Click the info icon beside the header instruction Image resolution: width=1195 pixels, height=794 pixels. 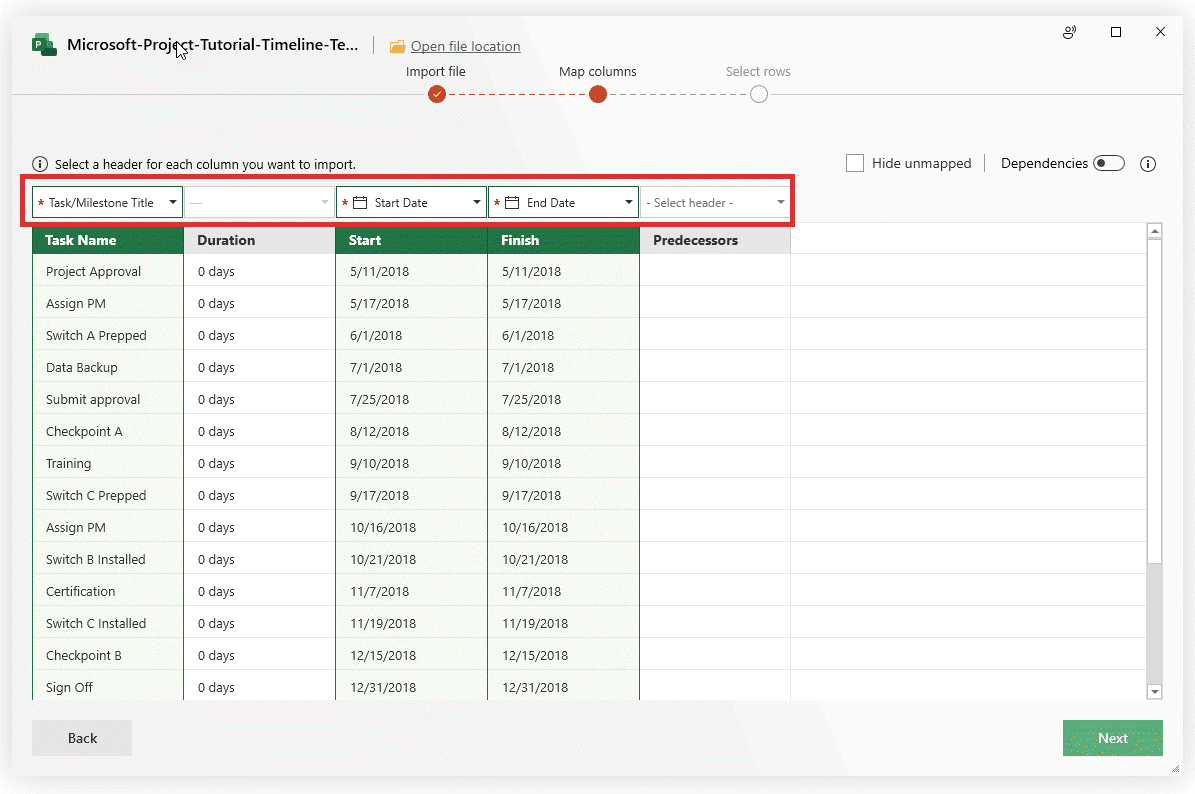39,164
